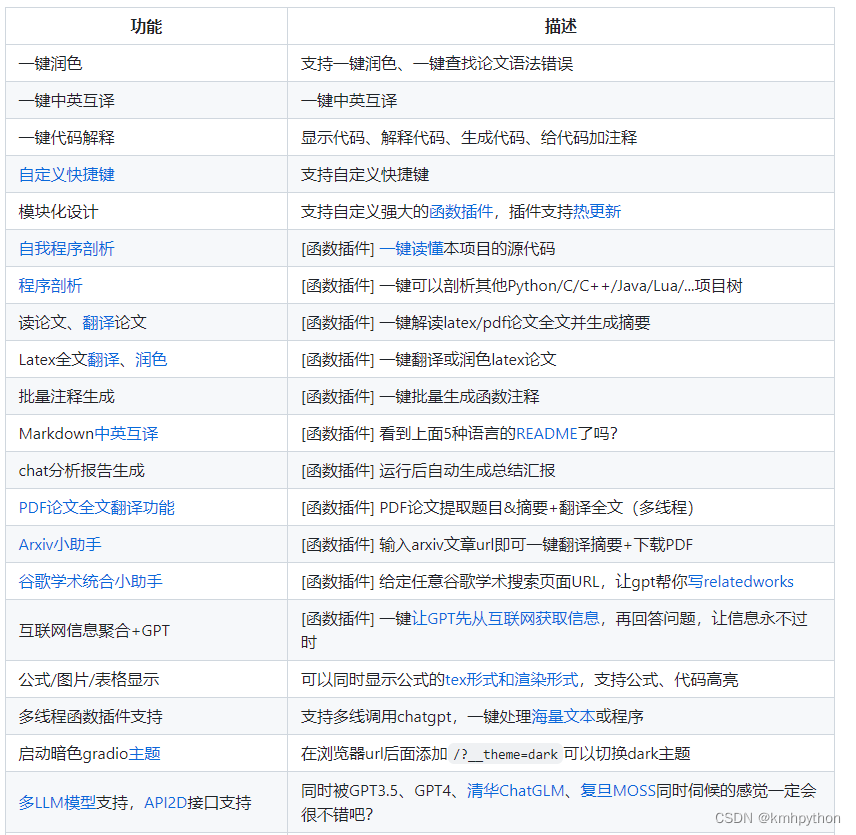Screen dimensions: 856x835
Task: Click 翻译 link in 读论文 row
Action: pos(98,323)
